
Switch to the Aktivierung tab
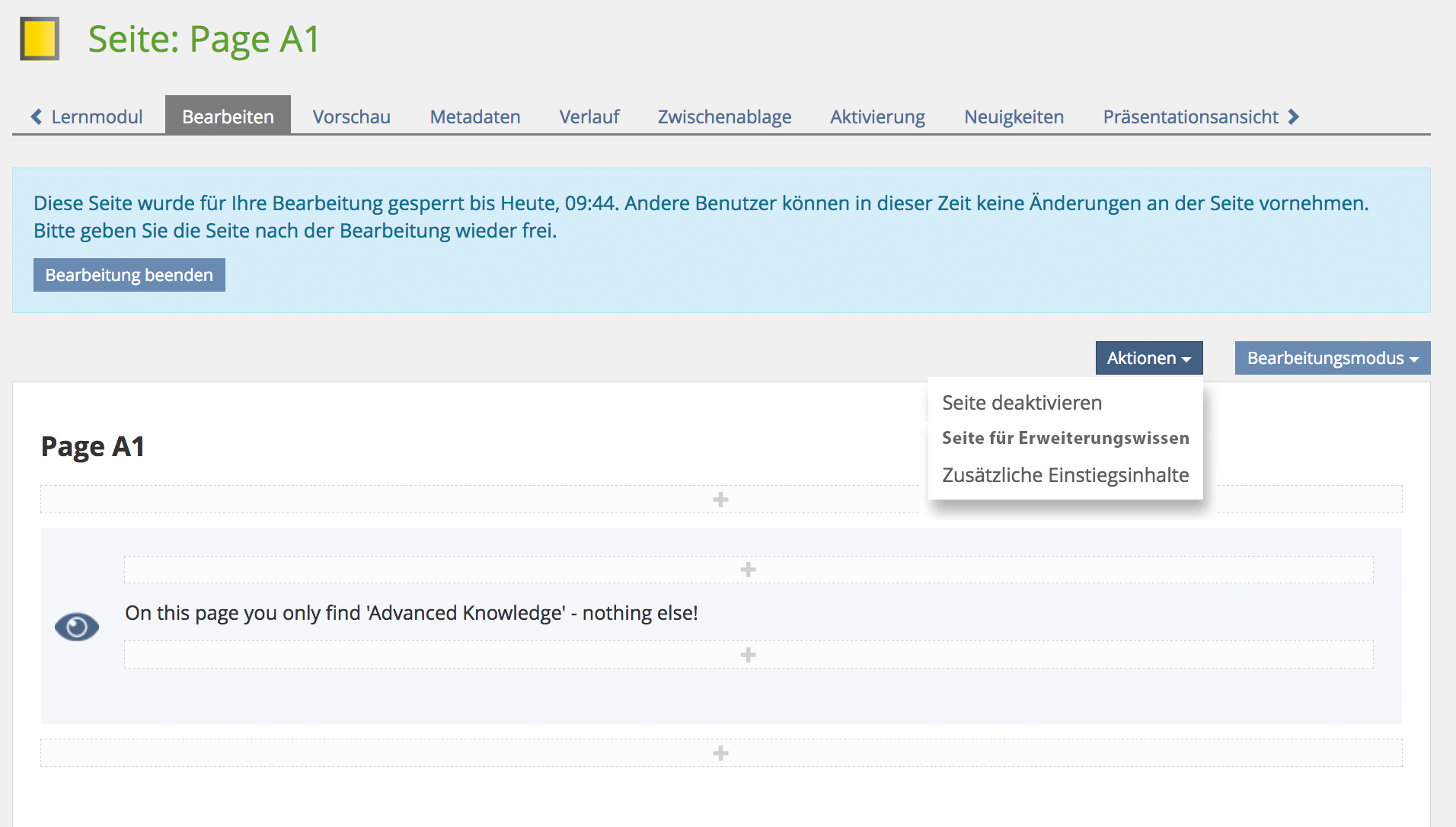pos(877,117)
